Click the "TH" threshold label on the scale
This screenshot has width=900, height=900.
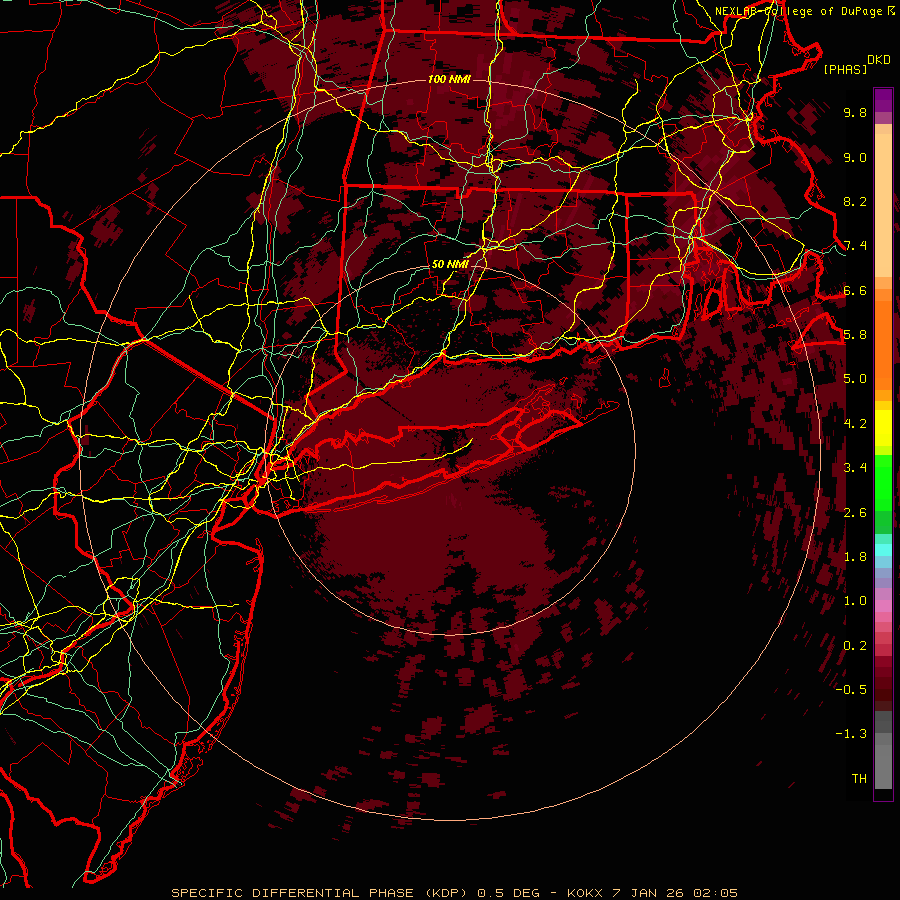(859, 779)
